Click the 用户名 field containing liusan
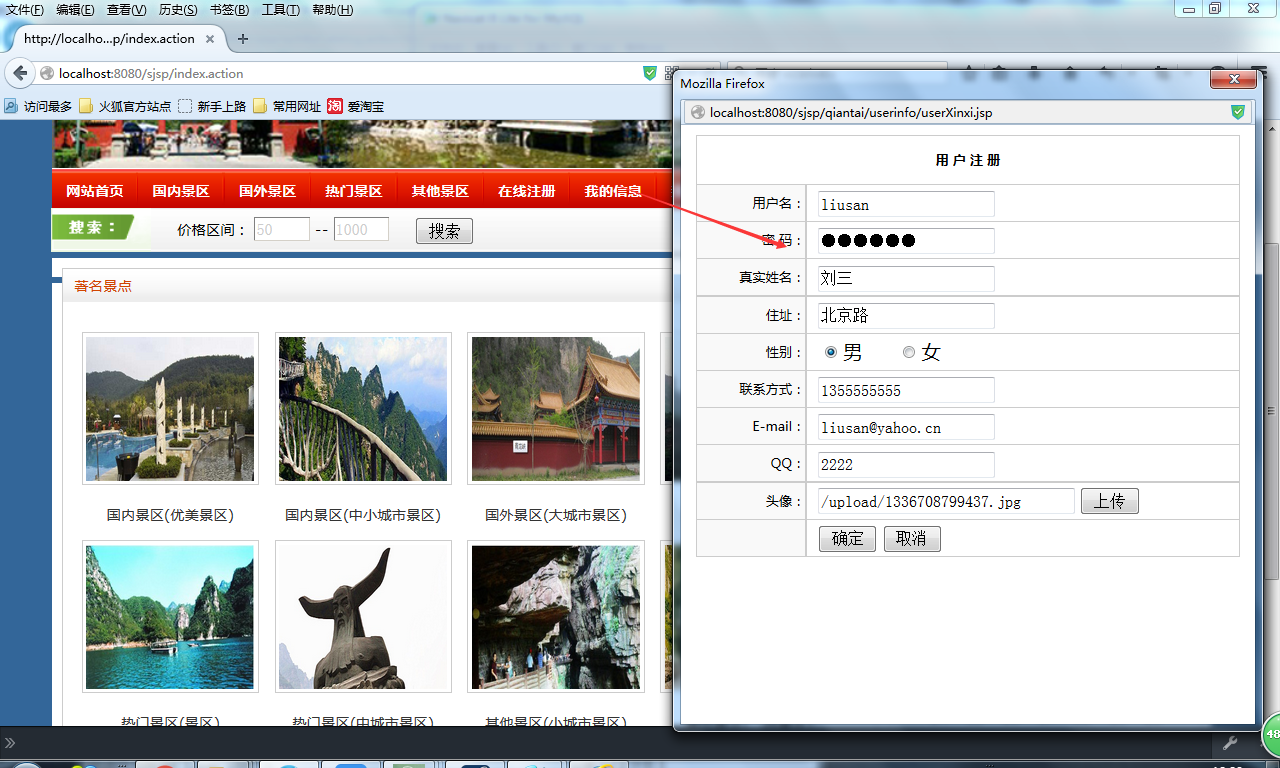 [x=906, y=204]
